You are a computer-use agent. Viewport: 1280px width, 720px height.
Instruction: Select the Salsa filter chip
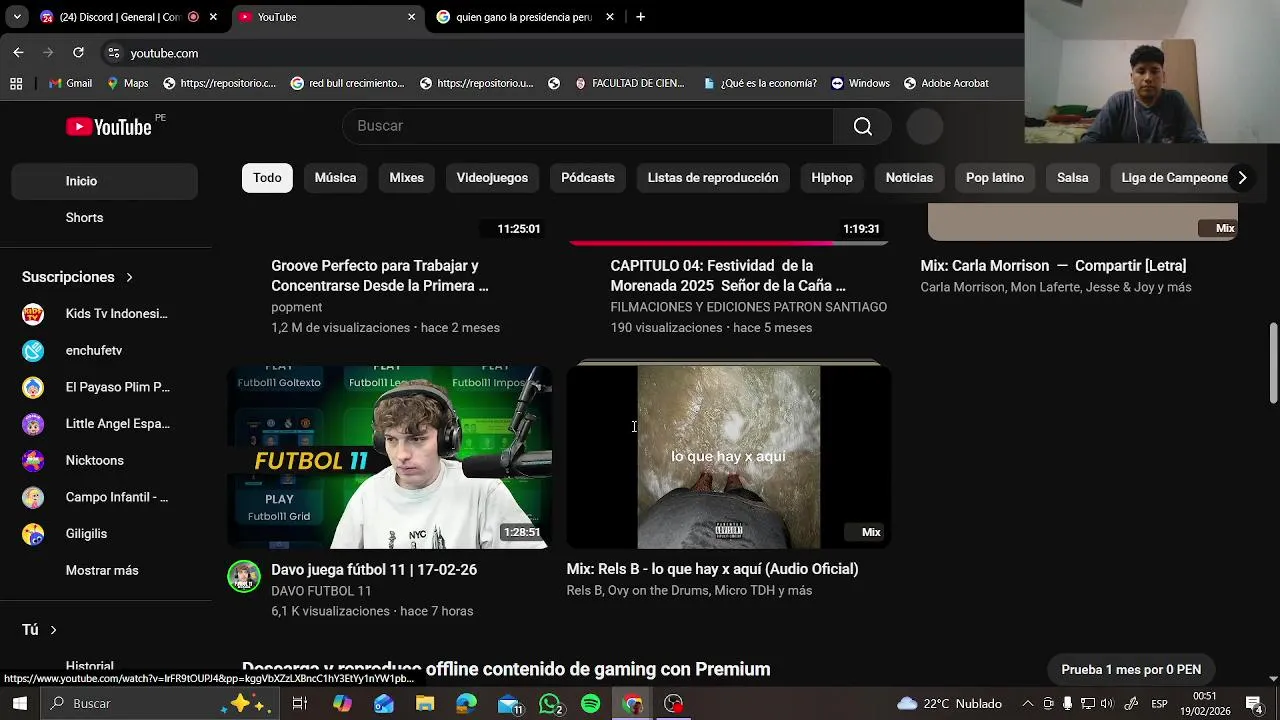coord(1072,178)
